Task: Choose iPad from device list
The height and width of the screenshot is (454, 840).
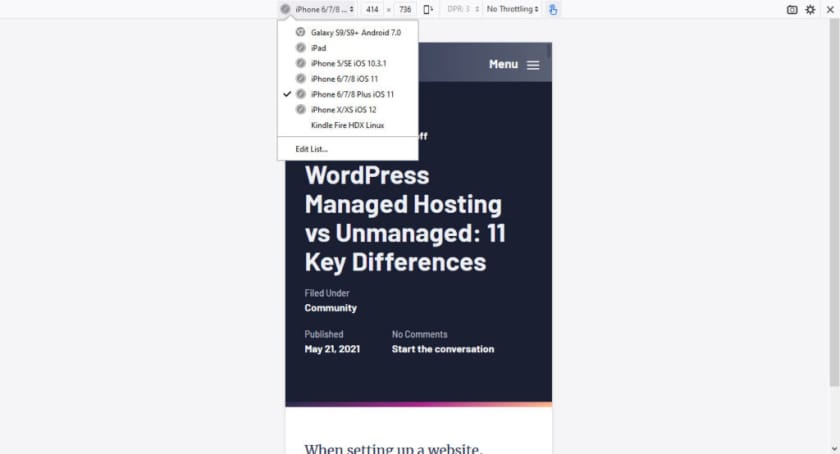Action: click(348, 48)
